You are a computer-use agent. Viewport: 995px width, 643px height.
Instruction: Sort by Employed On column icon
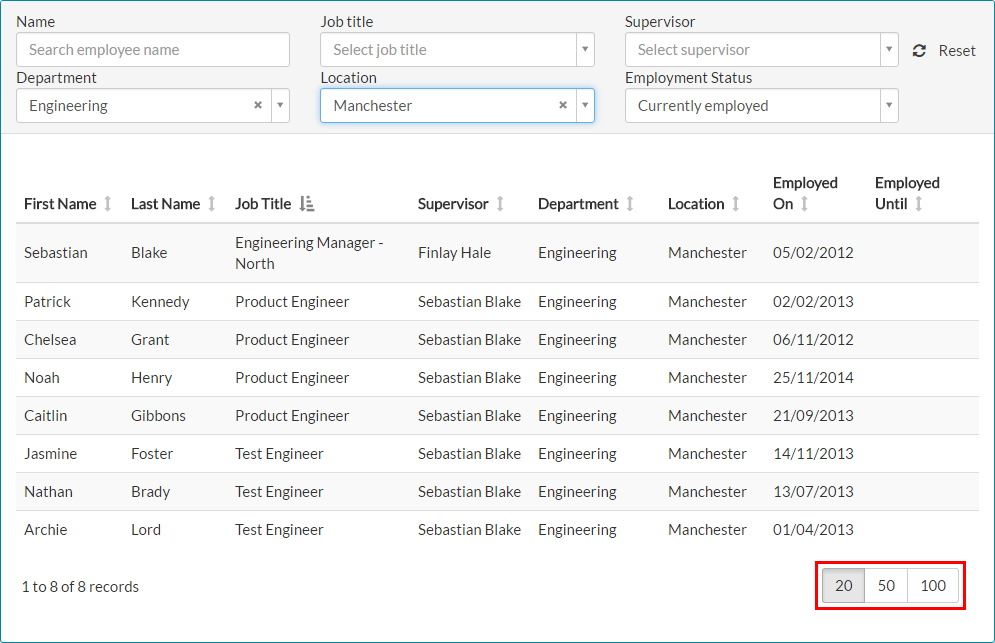[804, 204]
